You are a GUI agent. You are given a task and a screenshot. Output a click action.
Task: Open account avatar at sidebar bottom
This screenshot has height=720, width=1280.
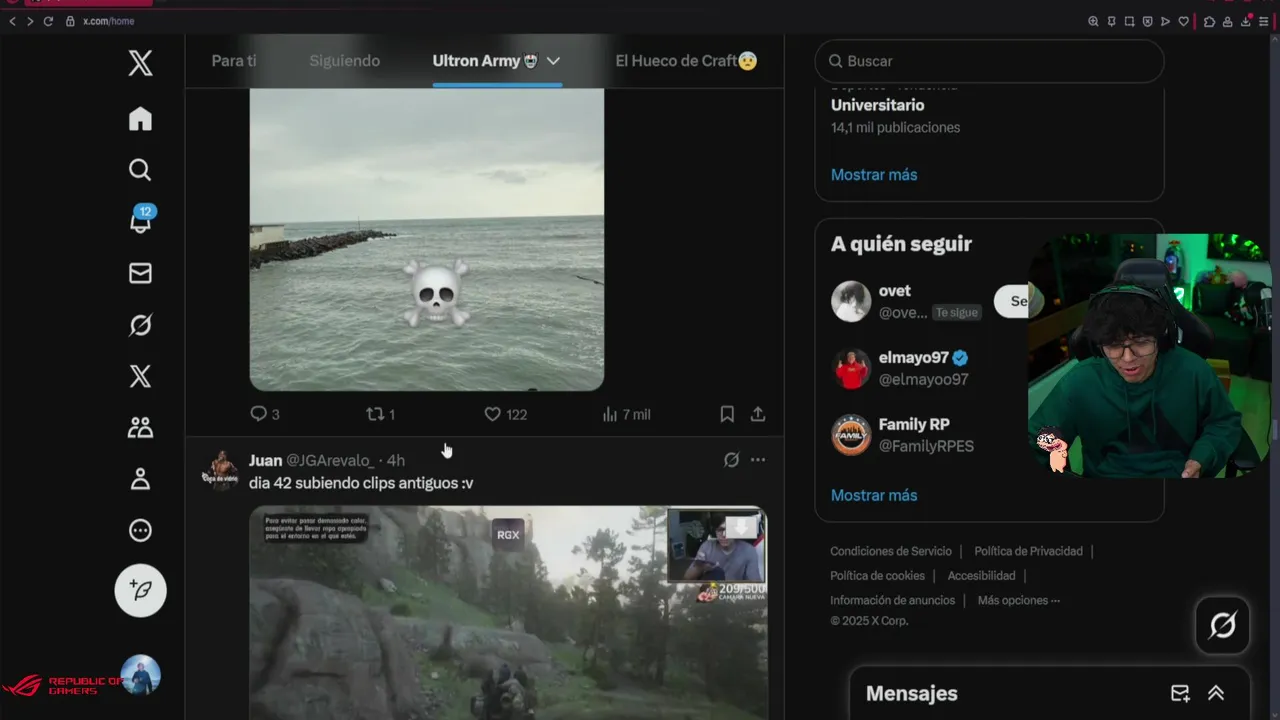pyautogui.click(x=140, y=675)
